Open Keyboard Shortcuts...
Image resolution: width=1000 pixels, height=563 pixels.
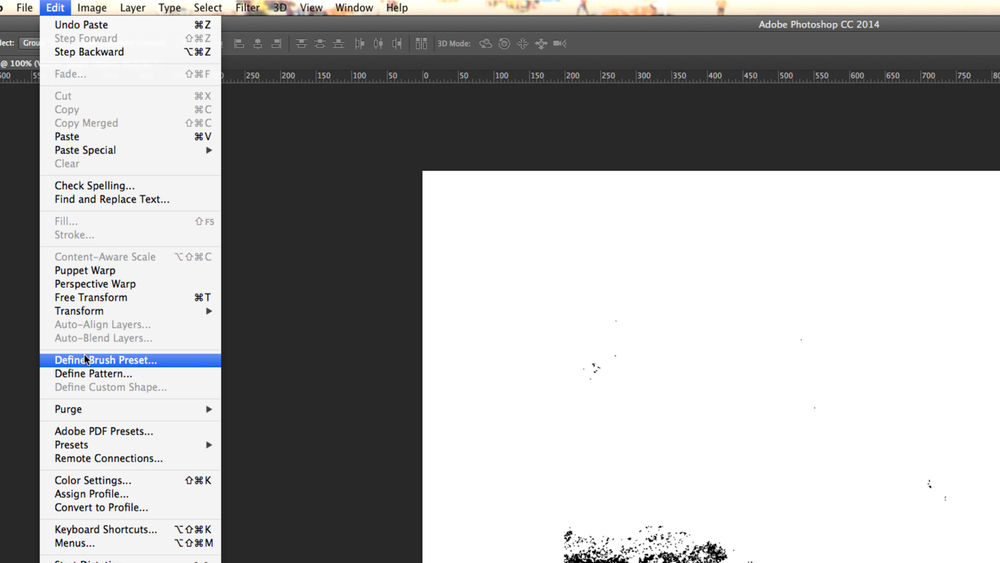tap(130, 529)
